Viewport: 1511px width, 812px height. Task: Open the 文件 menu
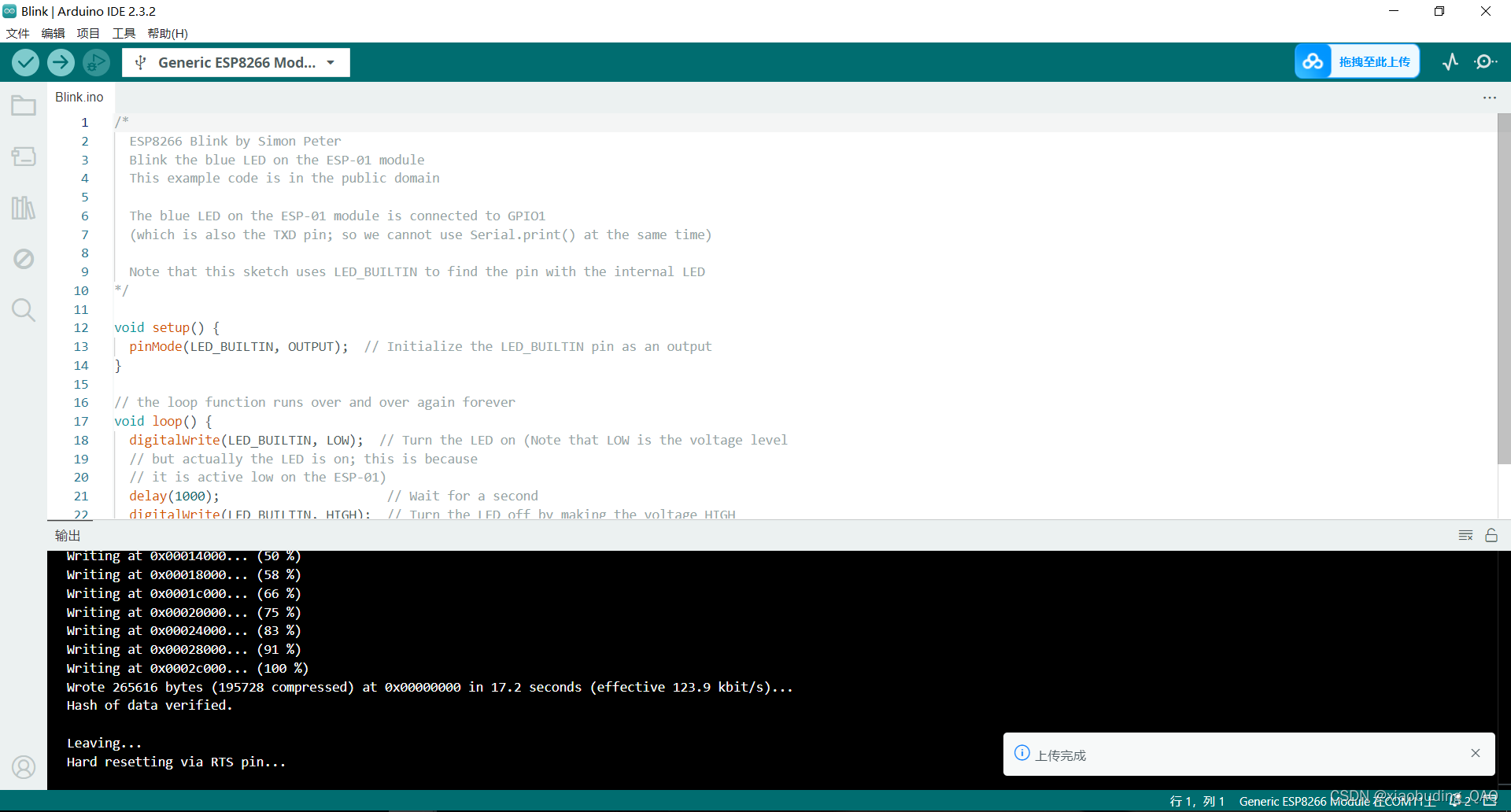[17, 33]
